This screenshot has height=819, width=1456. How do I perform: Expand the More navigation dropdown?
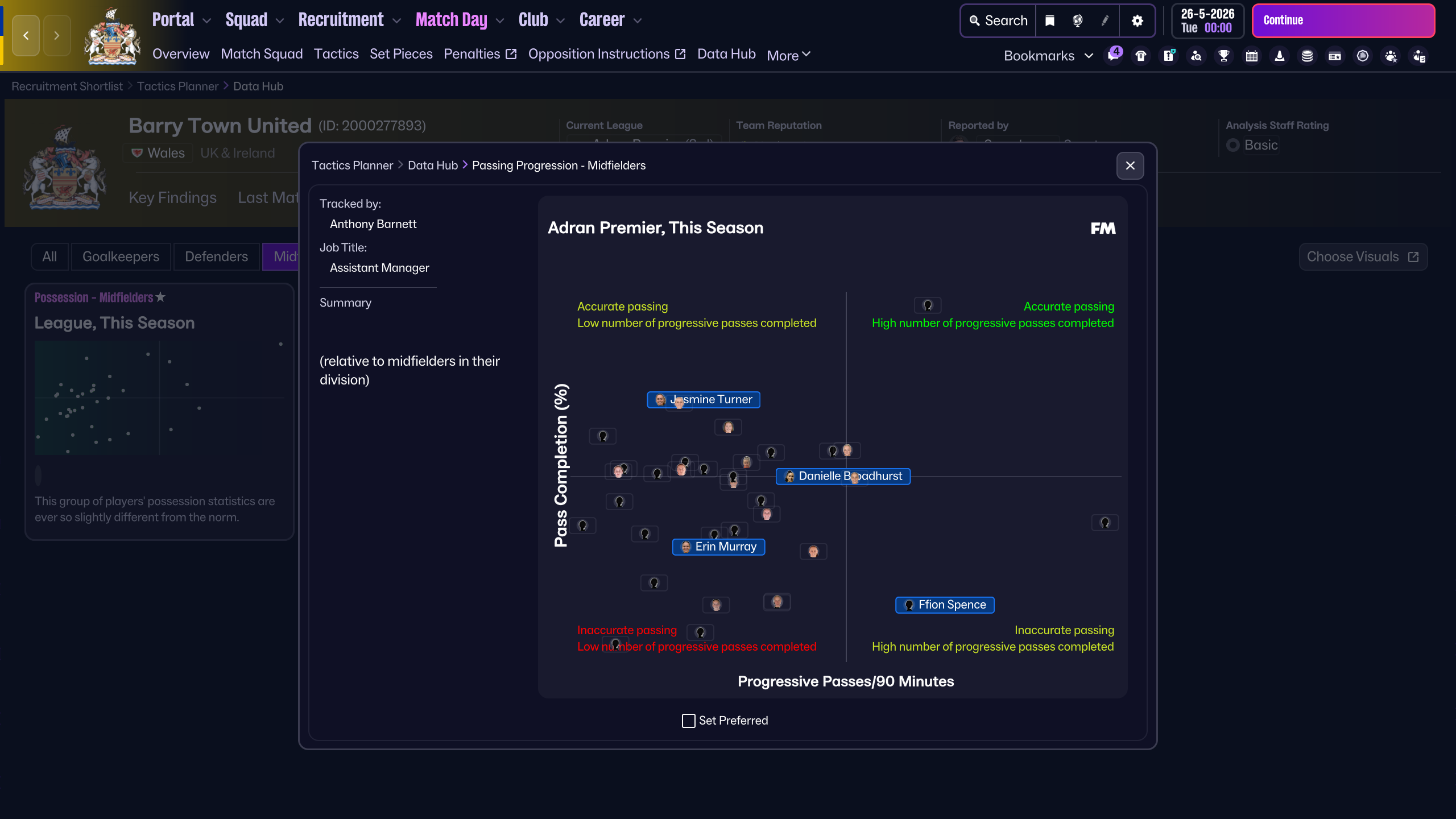pyautogui.click(x=788, y=56)
